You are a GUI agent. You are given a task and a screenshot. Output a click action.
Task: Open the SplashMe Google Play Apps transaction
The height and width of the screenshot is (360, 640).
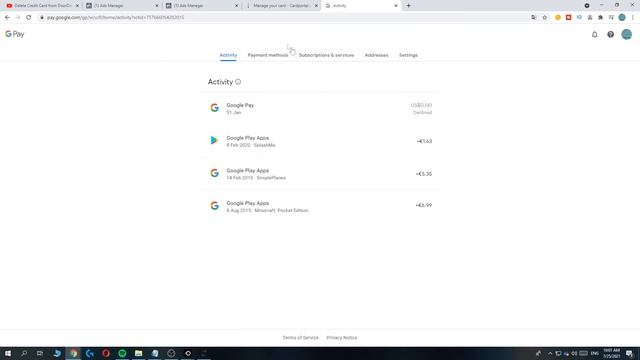click(320, 141)
